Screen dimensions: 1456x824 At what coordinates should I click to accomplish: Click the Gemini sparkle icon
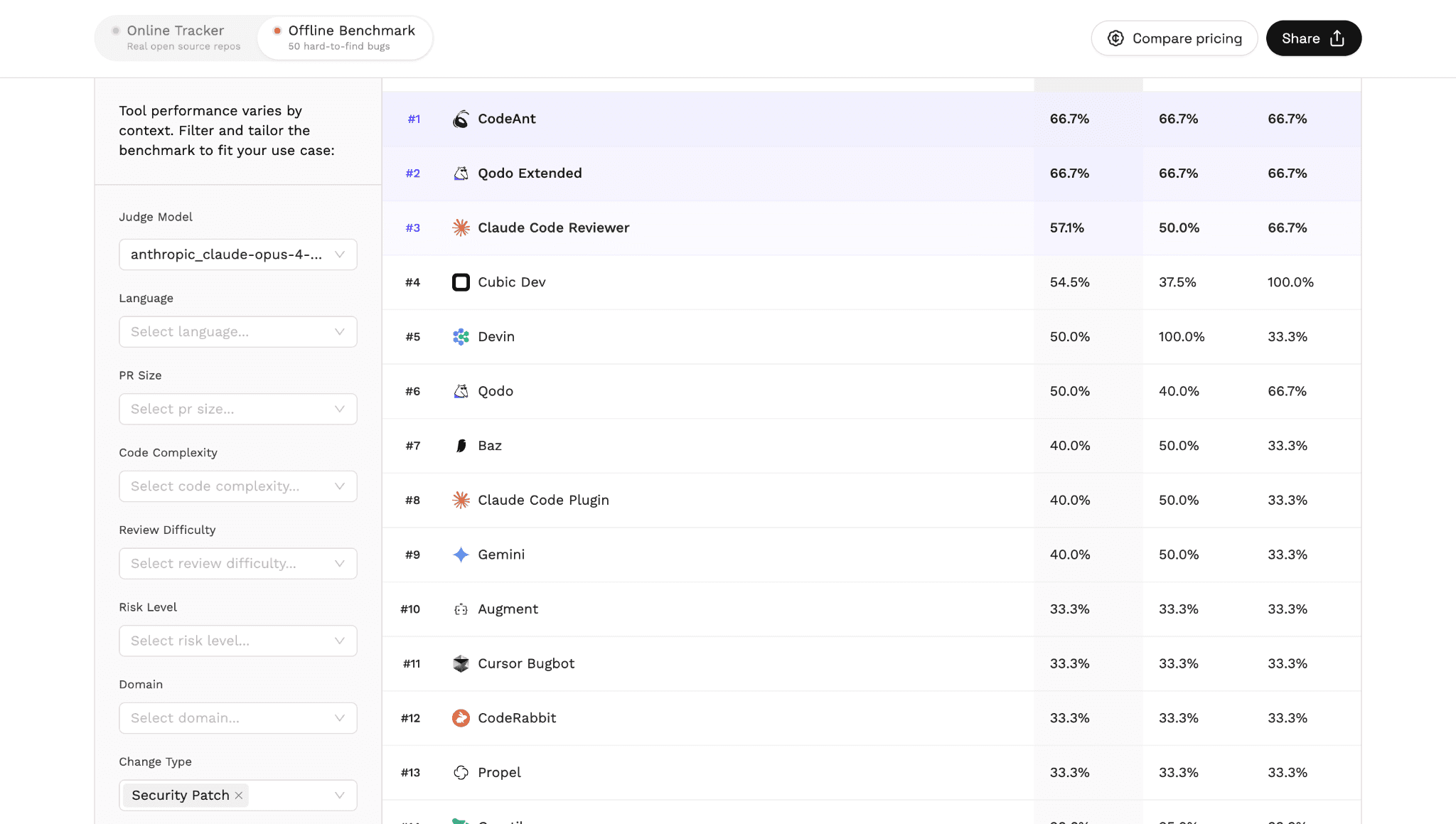pyautogui.click(x=461, y=555)
